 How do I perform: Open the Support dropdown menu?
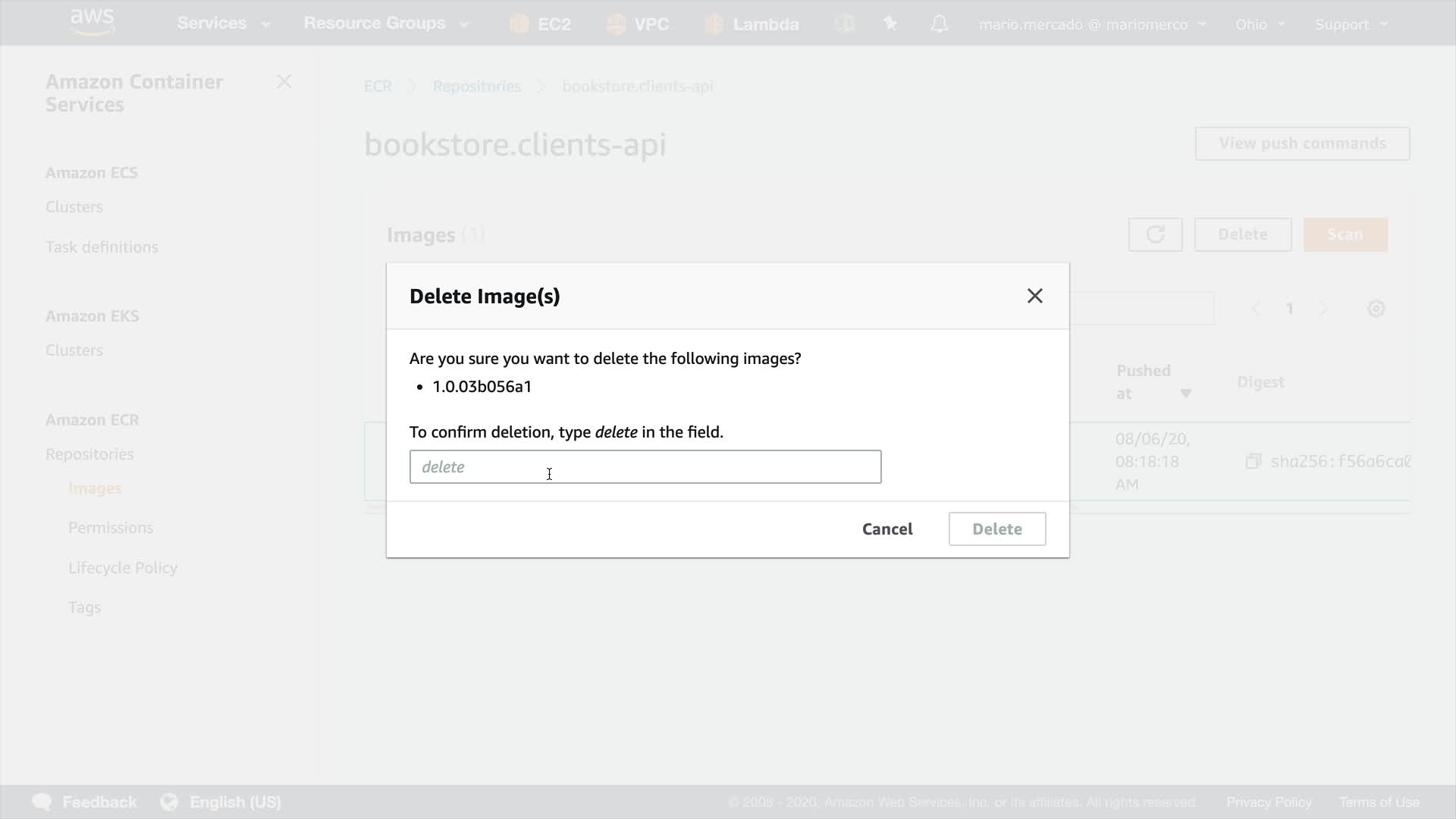[x=1351, y=24]
